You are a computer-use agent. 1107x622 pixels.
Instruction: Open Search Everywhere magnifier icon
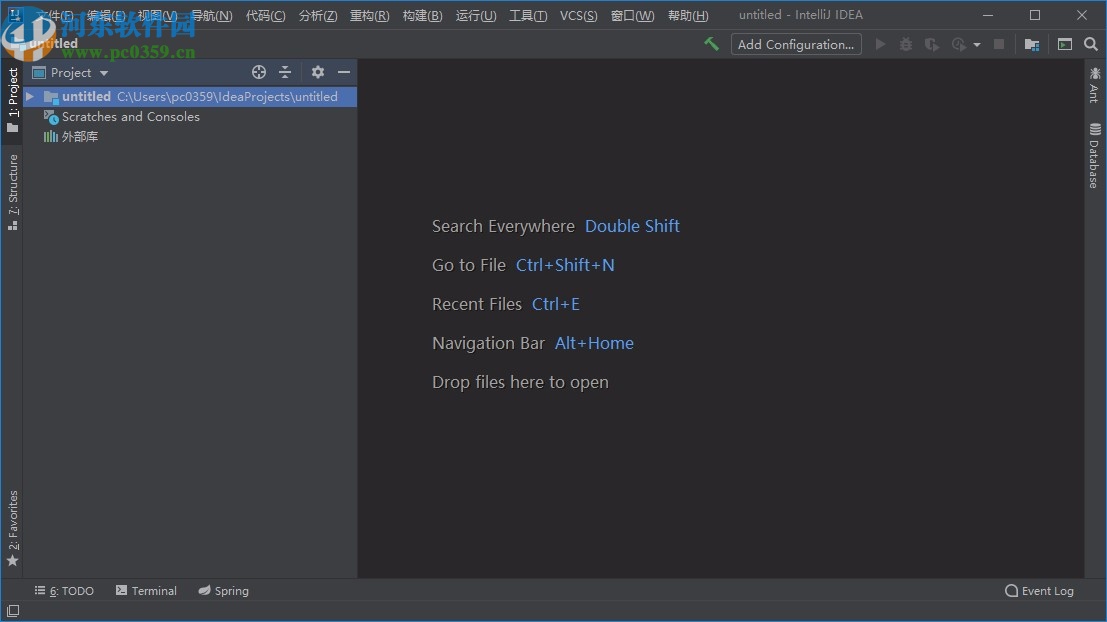[1091, 44]
